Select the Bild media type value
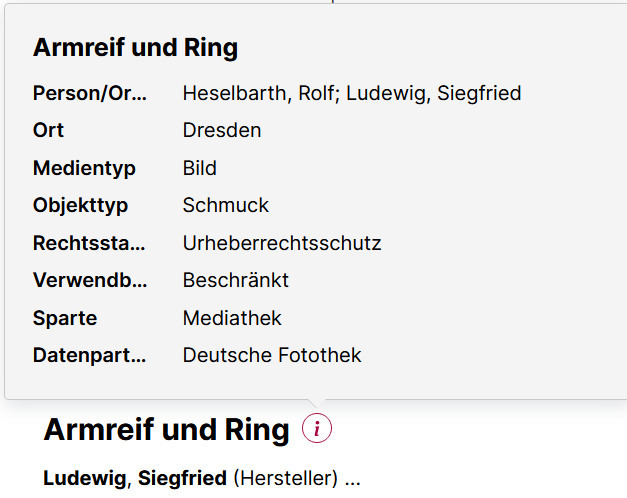Viewport: 627px width, 498px height. pos(200,168)
